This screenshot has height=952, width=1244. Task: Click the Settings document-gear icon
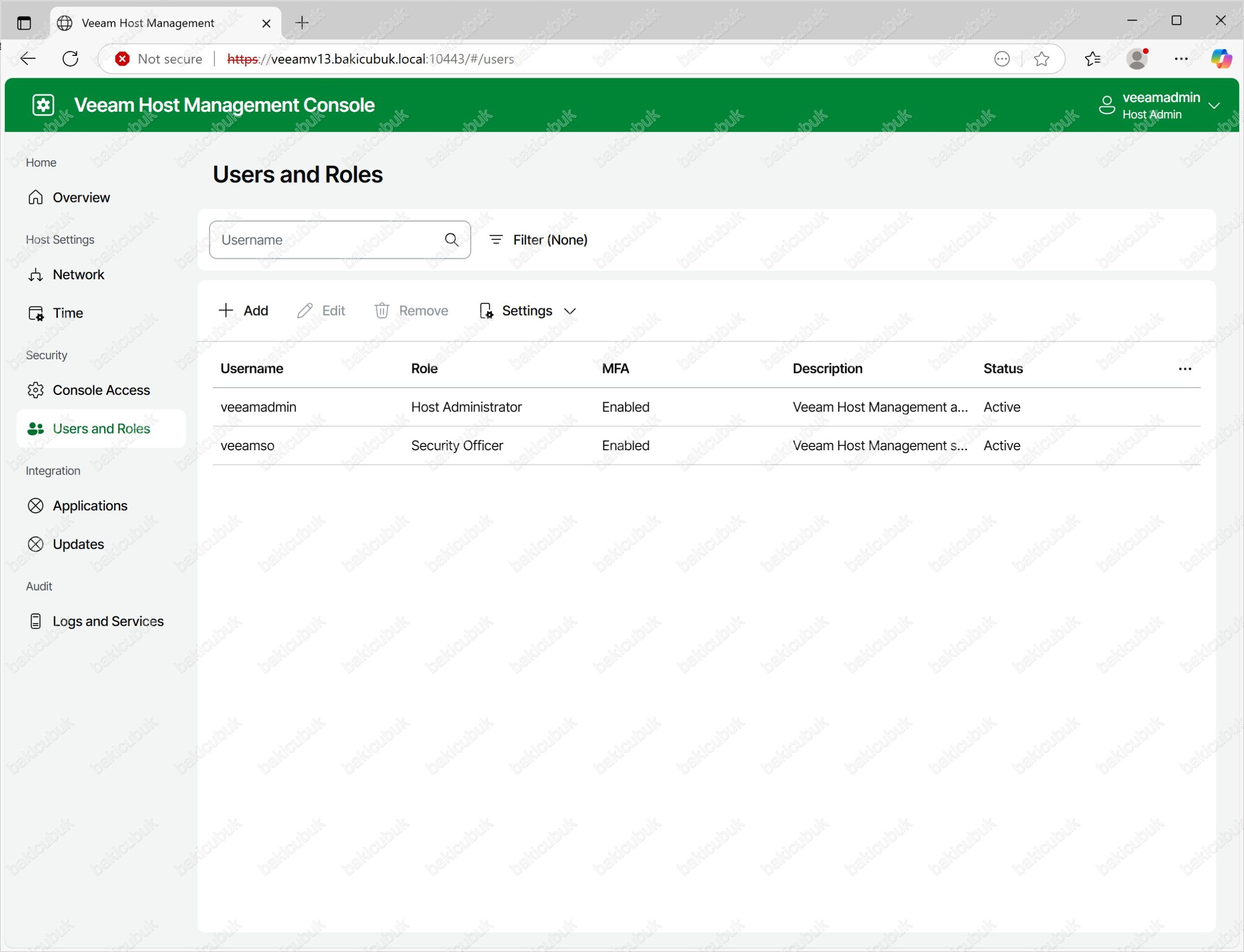486,310
